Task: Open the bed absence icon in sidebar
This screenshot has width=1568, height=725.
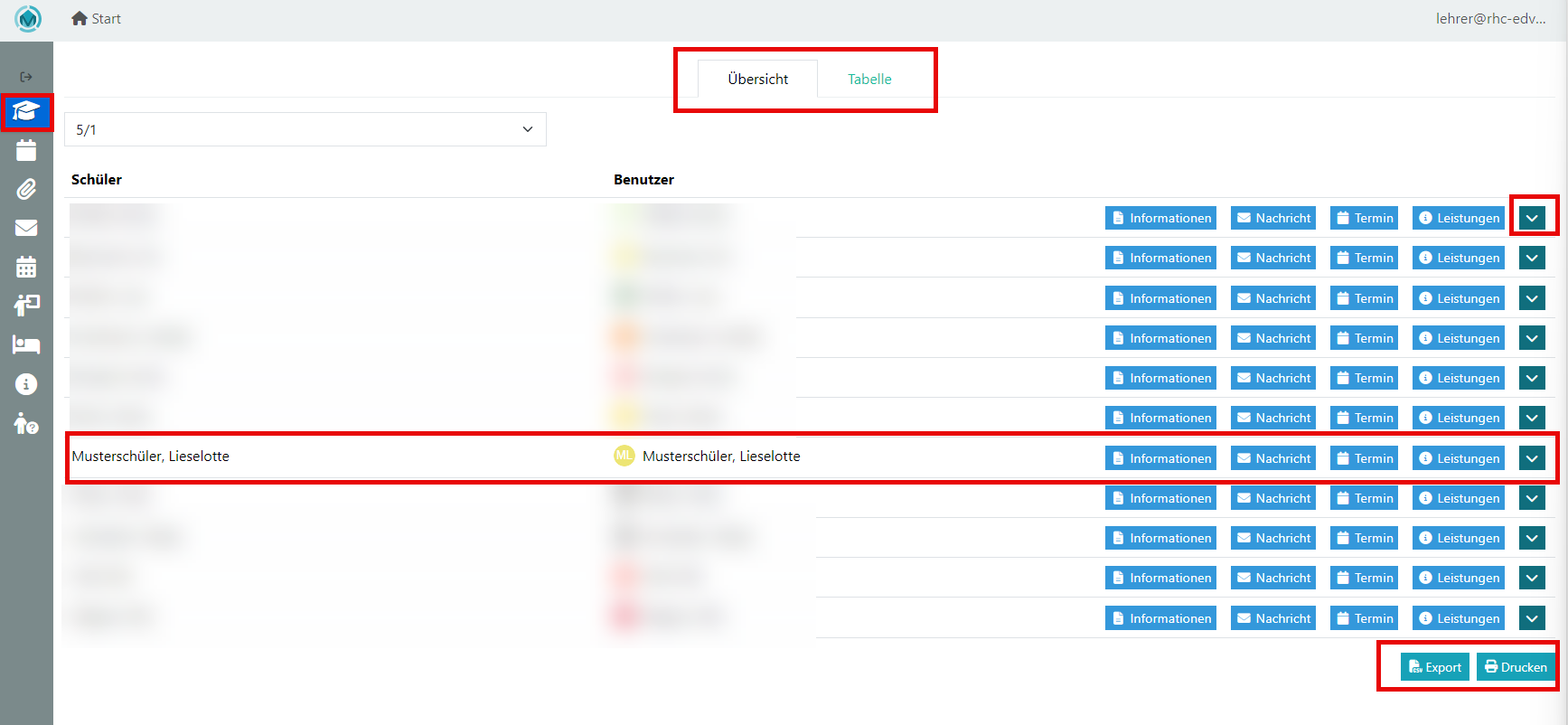Action: click(x=26, y=344)
